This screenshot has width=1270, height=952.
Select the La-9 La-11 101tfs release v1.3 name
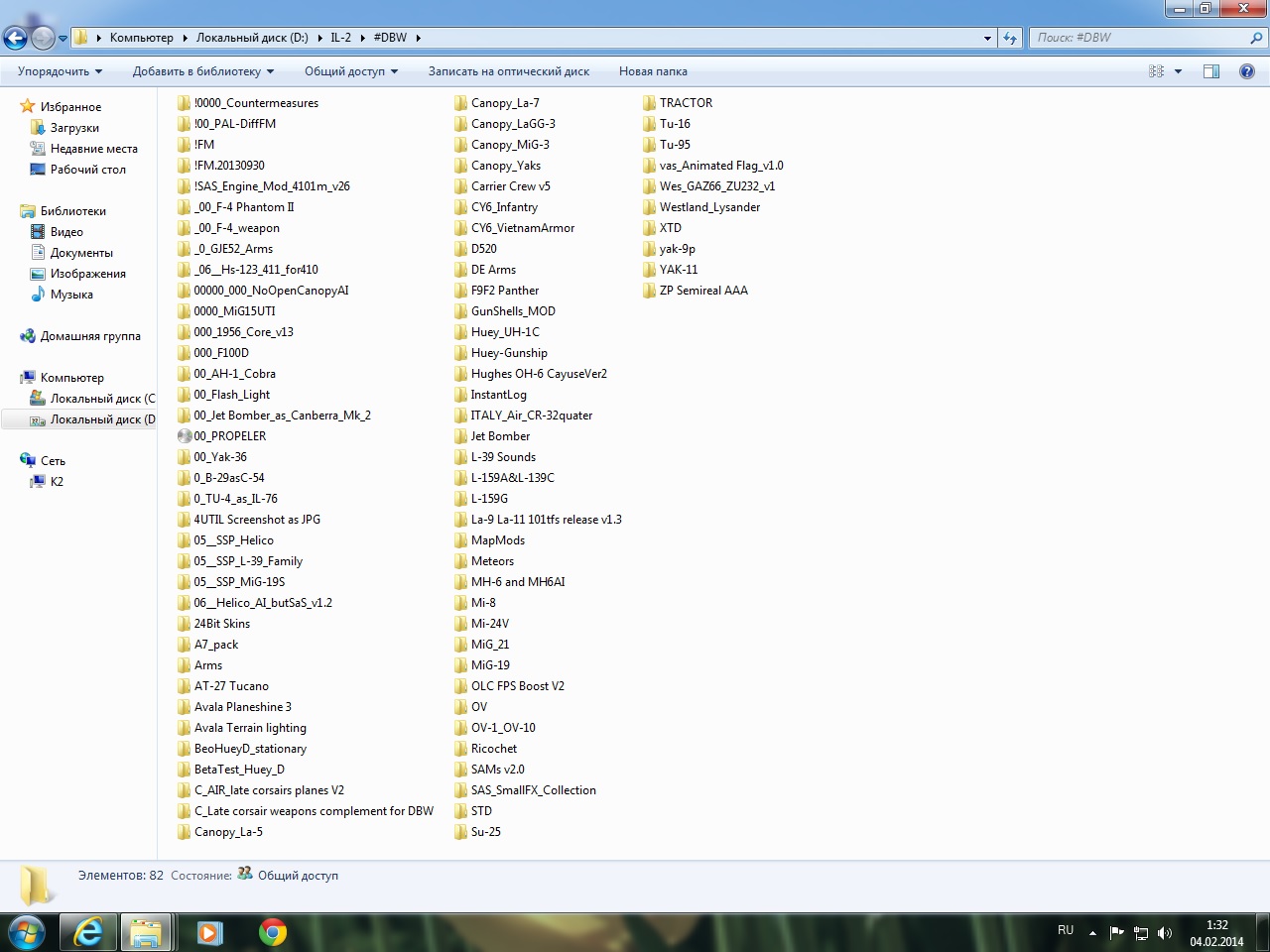coord(547,520)
